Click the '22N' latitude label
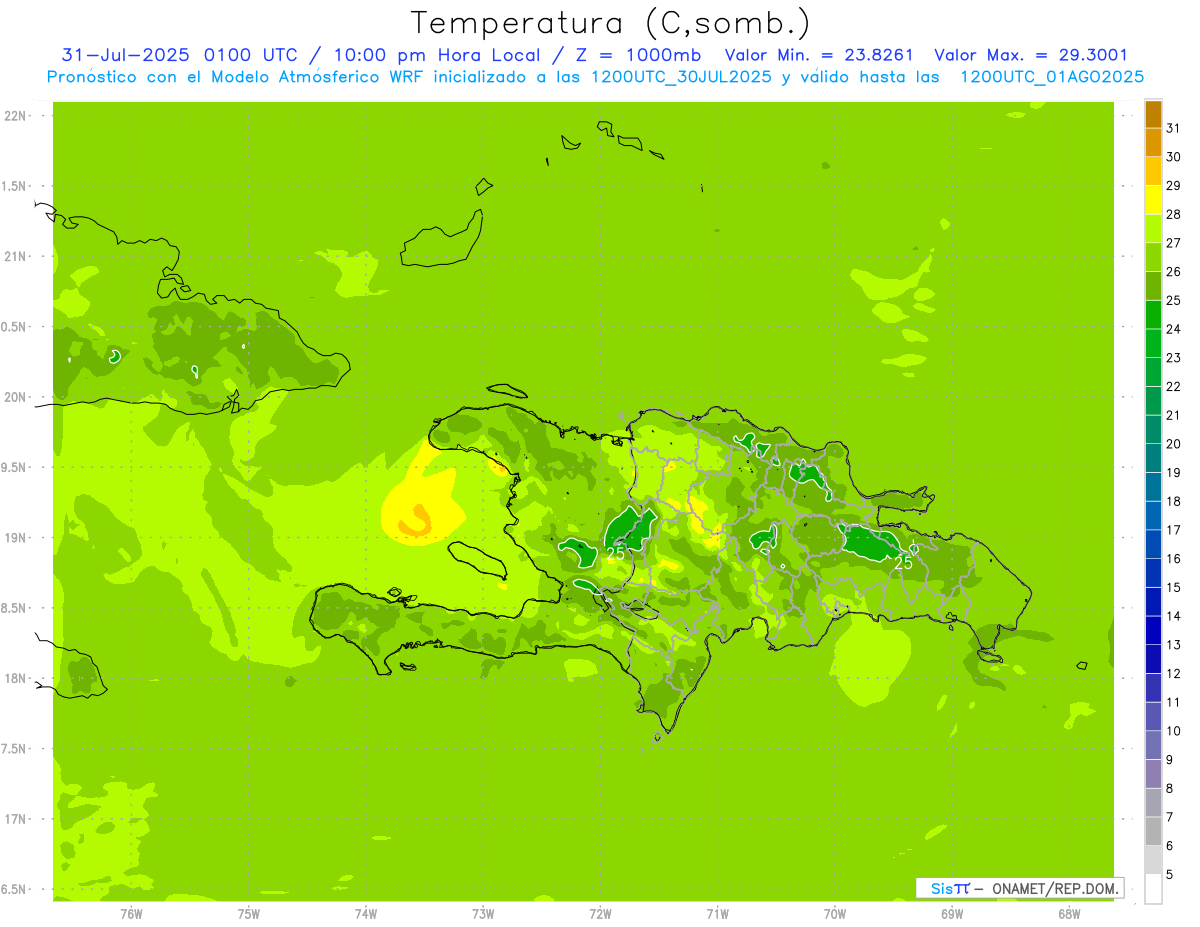 point(14,116)
